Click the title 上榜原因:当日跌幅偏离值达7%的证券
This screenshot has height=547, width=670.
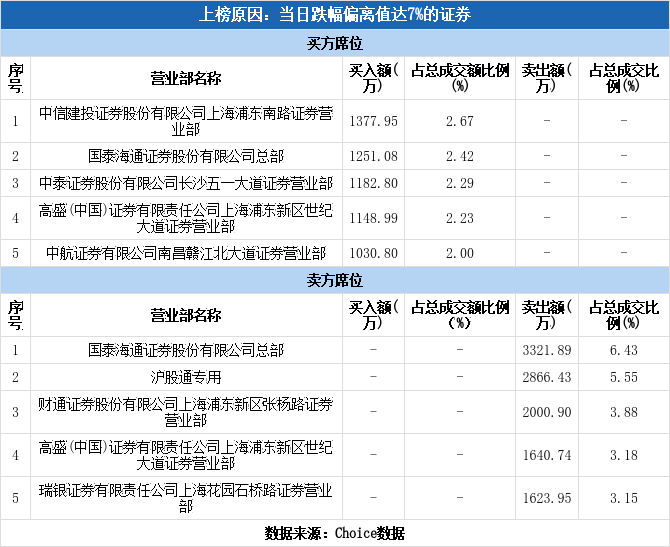(x=335, y=15)
